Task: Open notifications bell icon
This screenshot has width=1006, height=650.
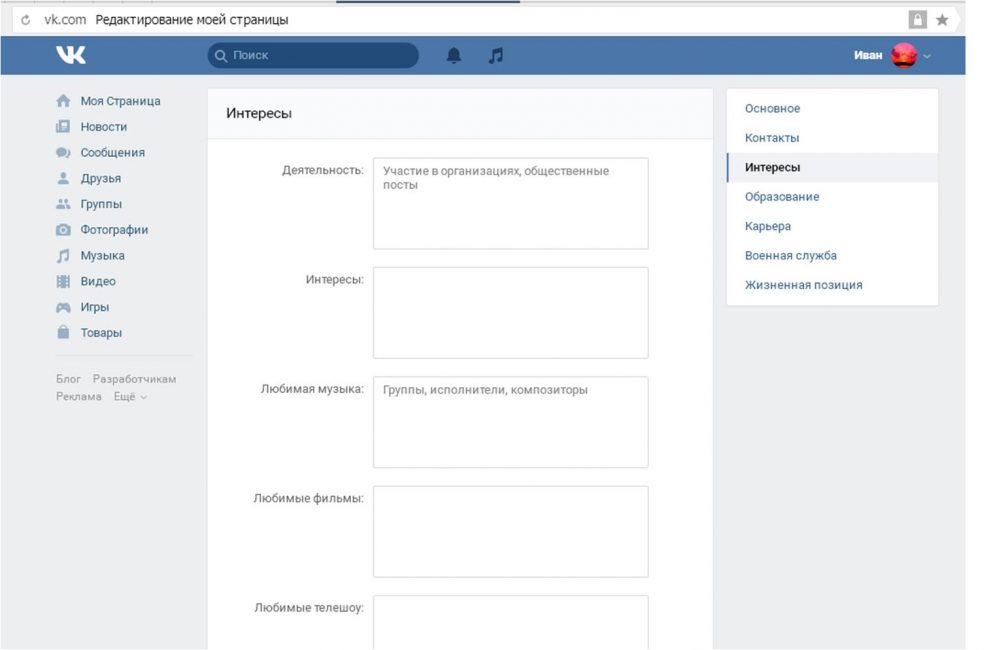Action: click(454, 56)
